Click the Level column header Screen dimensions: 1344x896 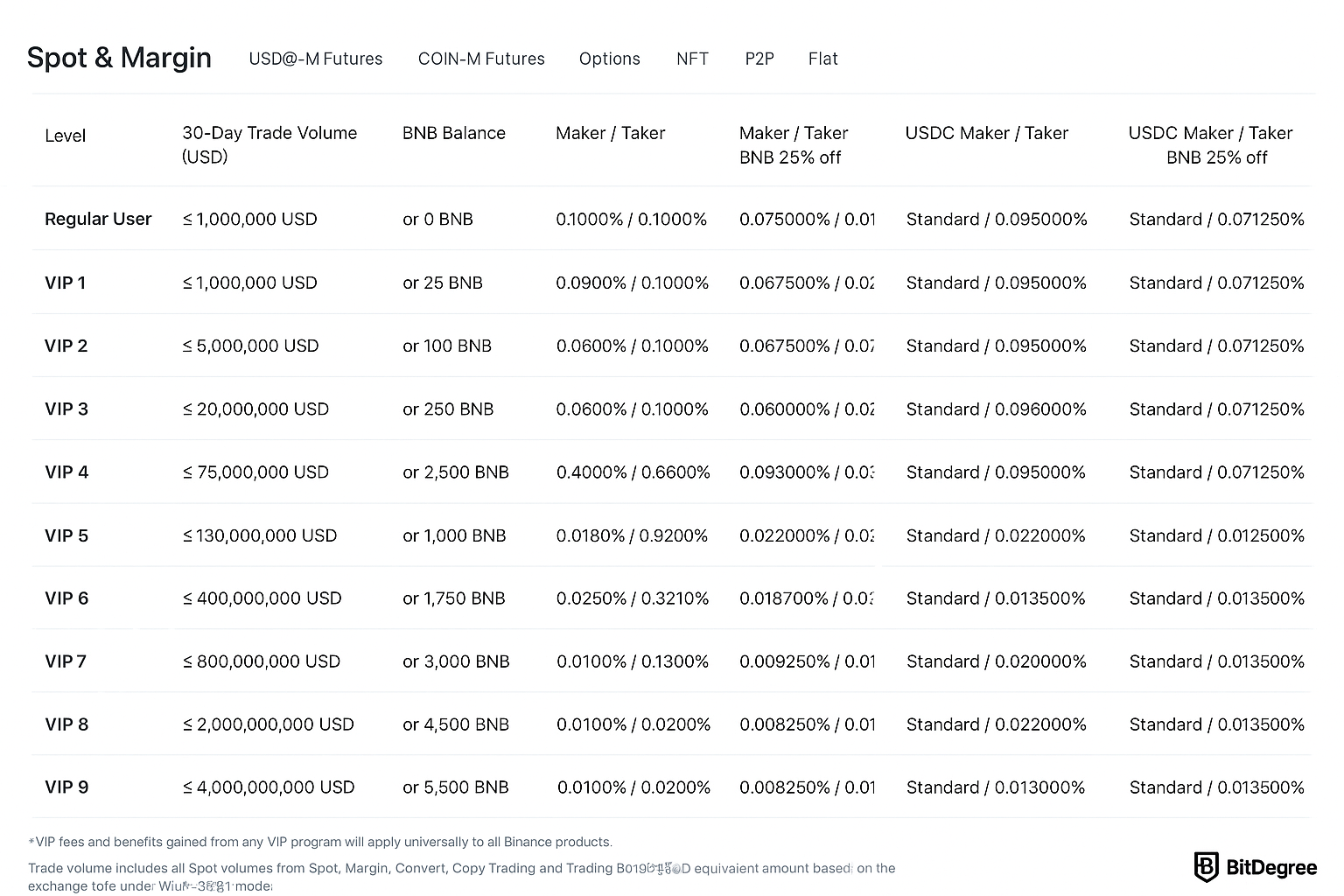point(66,136)
